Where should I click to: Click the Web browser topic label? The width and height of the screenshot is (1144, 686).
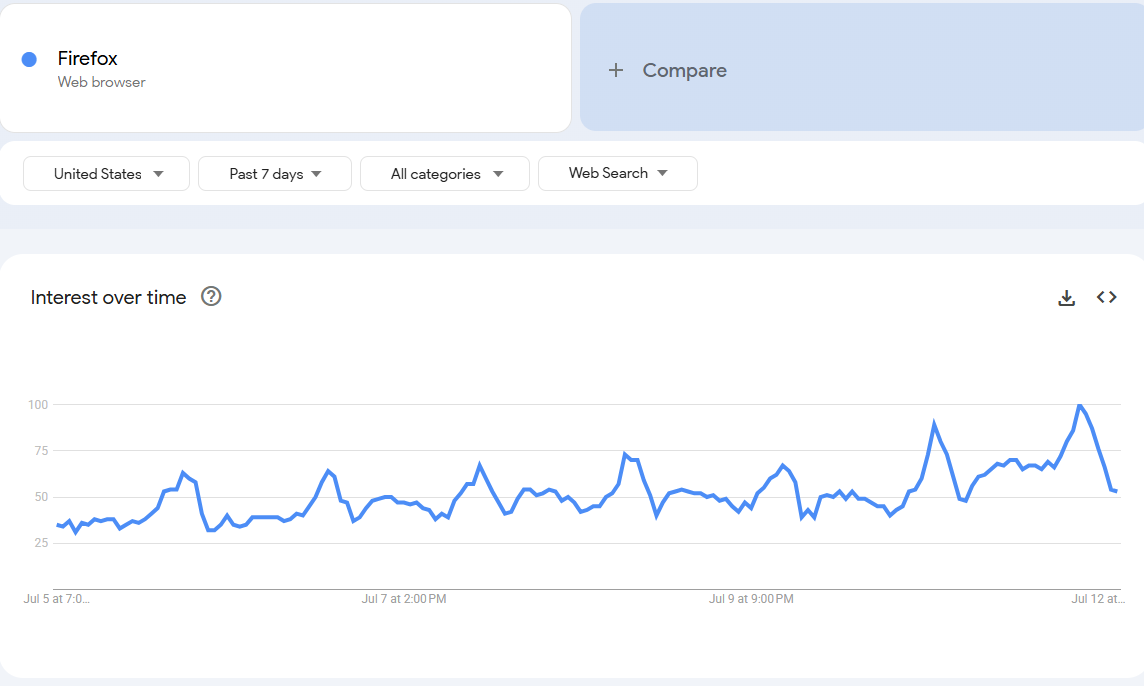tap(101, 82)
